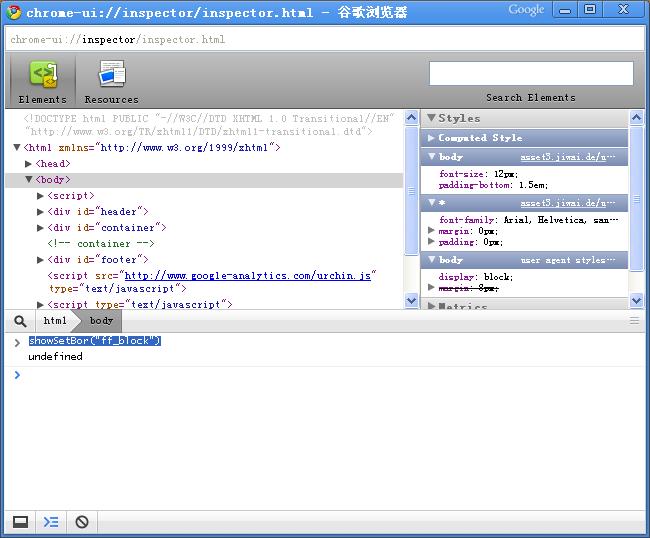650x538 pixels.
Task: Expand the head node
Action: [x=30, y=164]
